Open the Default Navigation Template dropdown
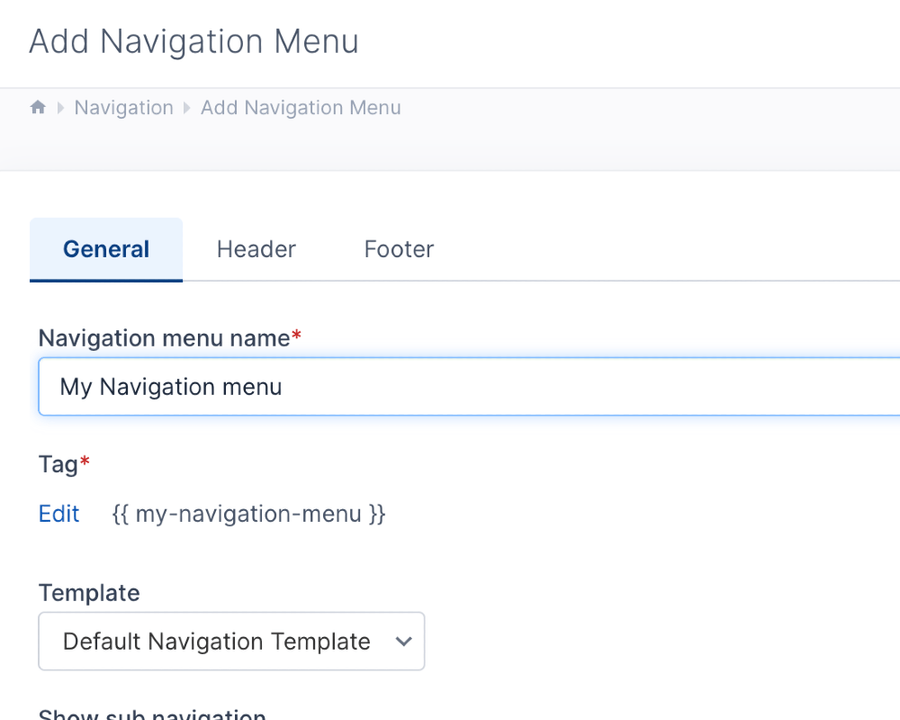 click(230, 641)
